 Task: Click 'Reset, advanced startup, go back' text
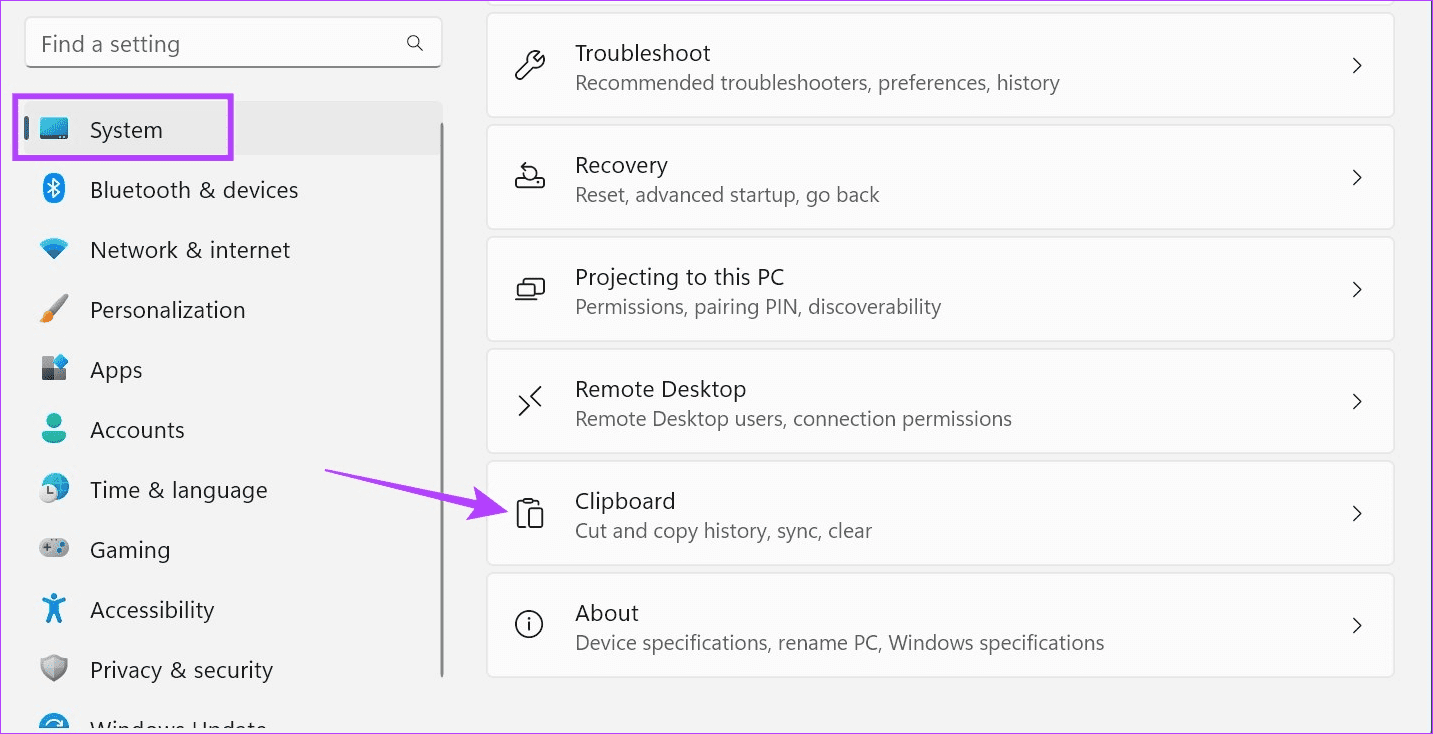(727, 195)
